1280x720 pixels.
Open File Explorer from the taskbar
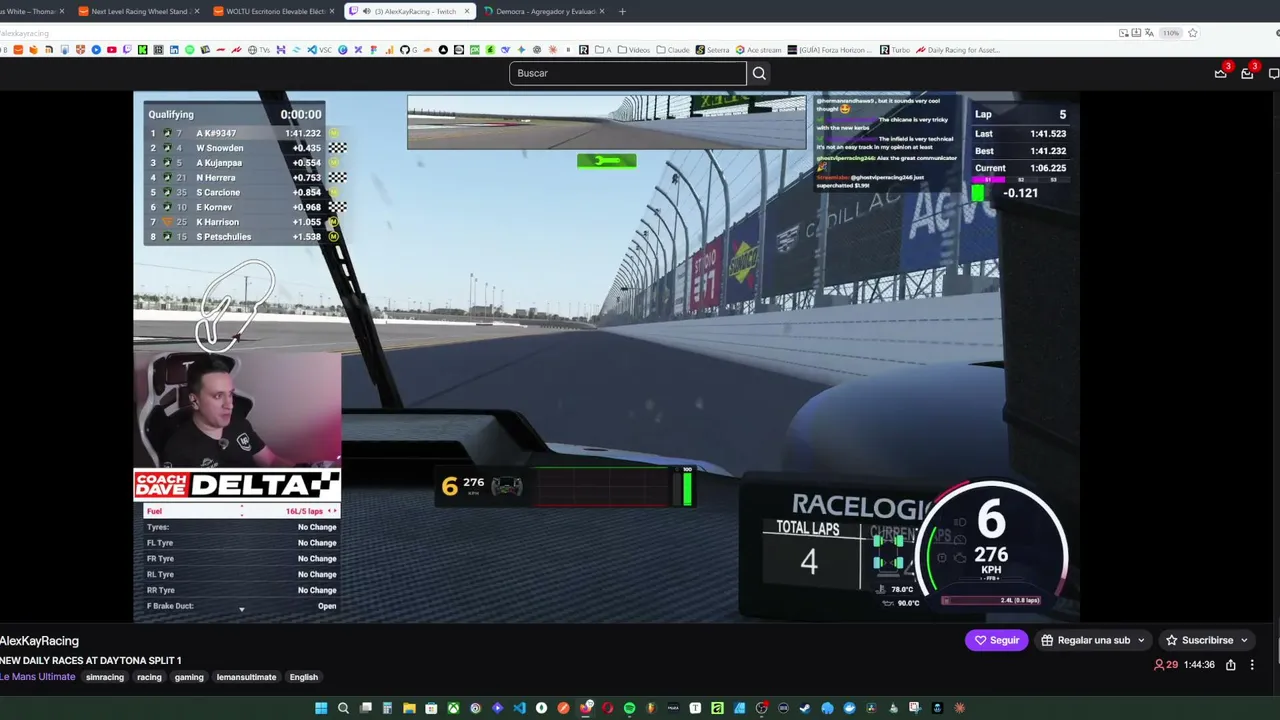pyautogui.click(x=409, y=708)
